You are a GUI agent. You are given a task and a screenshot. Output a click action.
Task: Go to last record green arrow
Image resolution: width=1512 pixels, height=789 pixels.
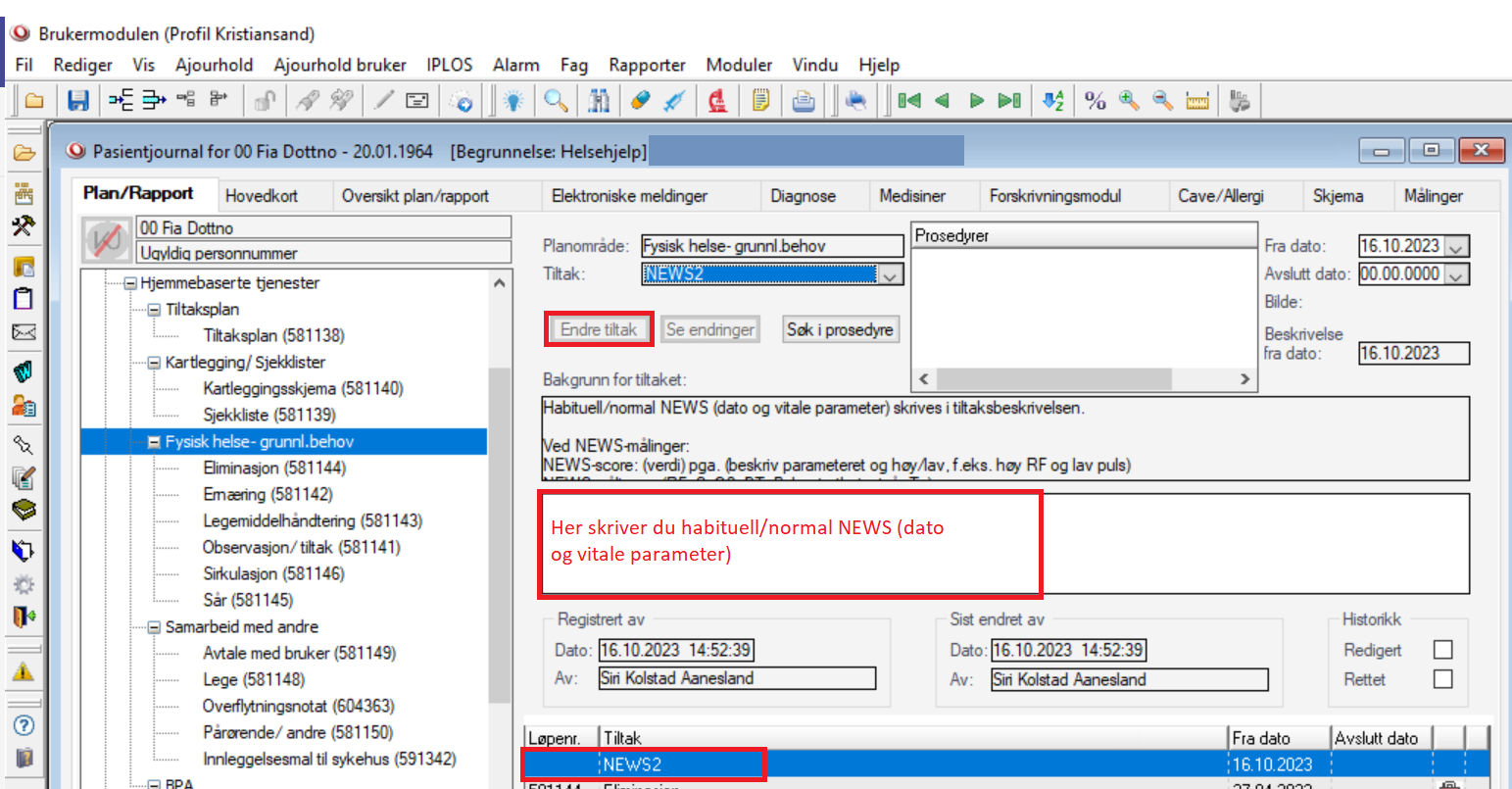(1009, 100)
